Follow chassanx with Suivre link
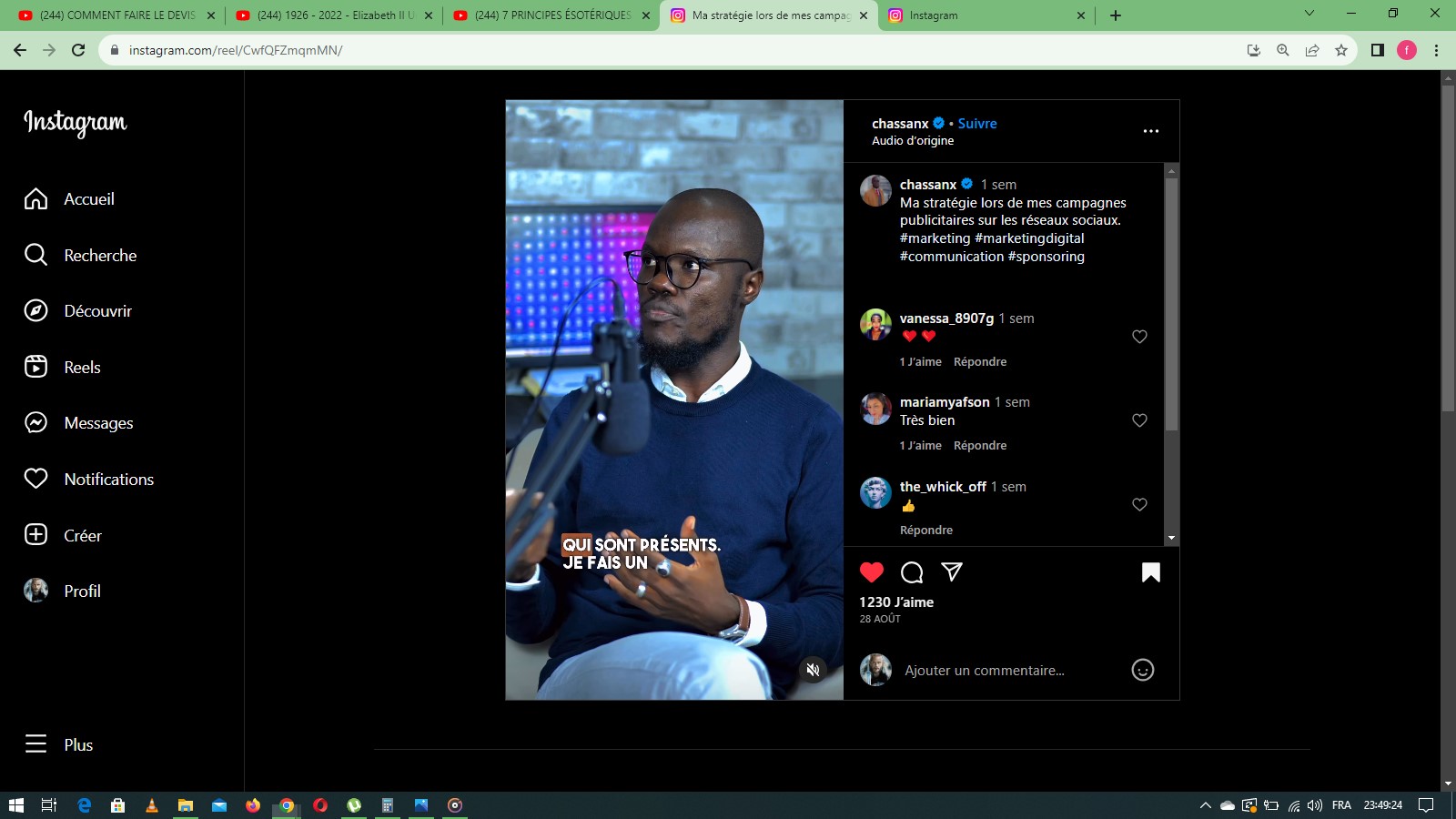The width and height of the screenshot is (1456, 819). point(976,124)
